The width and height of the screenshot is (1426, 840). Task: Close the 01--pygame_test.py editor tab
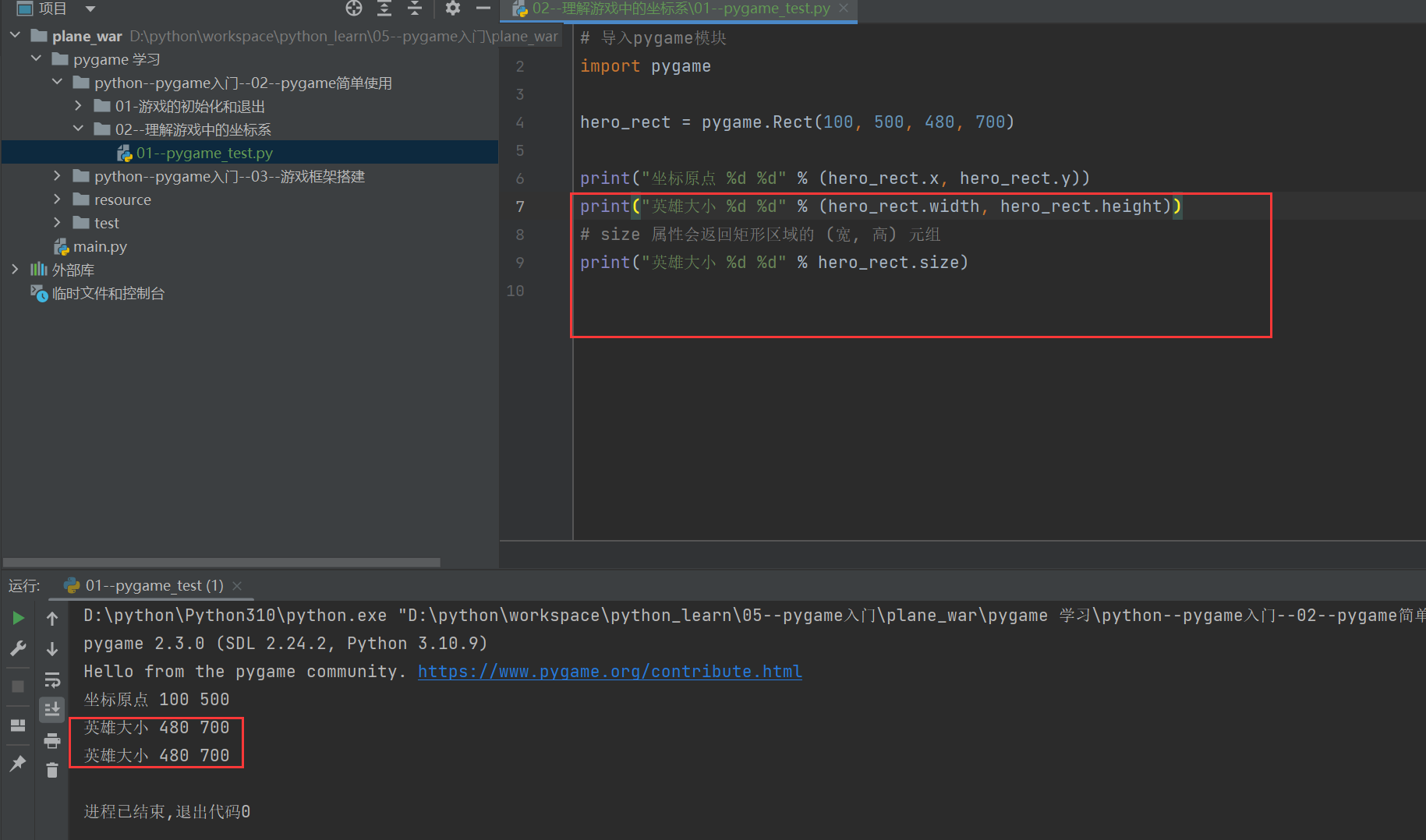[x=844, y=9]
